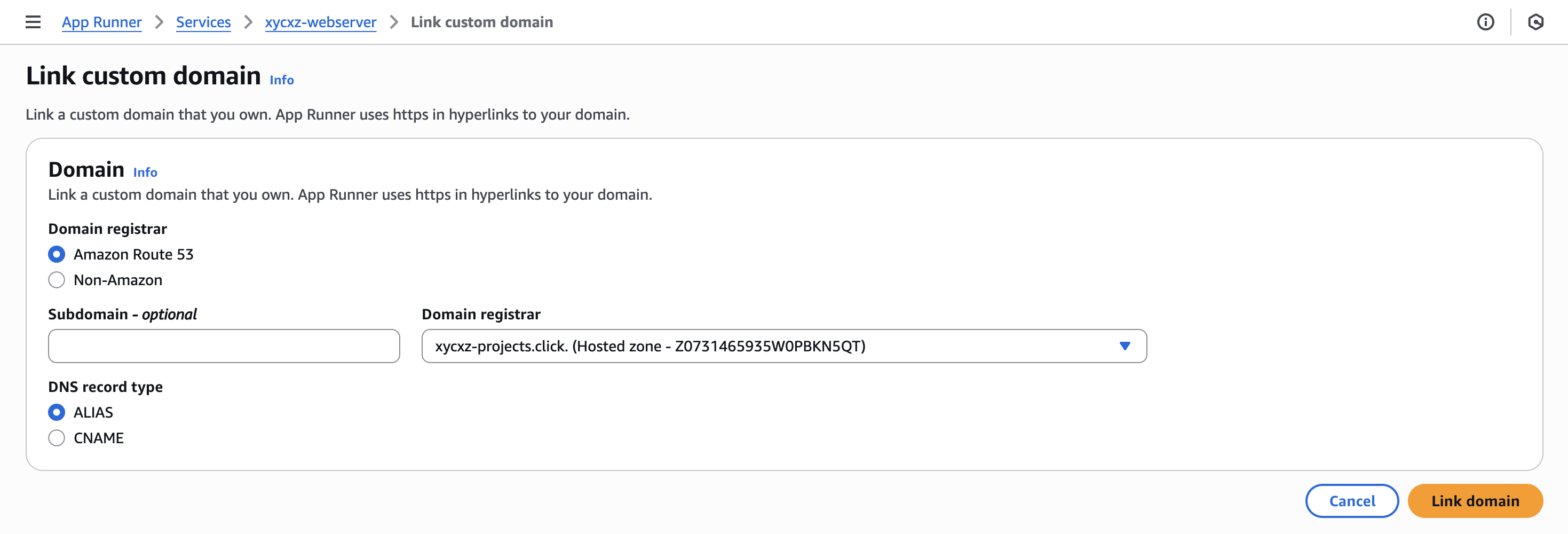Cancel the custom domain linking
Viewport: 1568px width, 534px height.
coord(1352,500)
